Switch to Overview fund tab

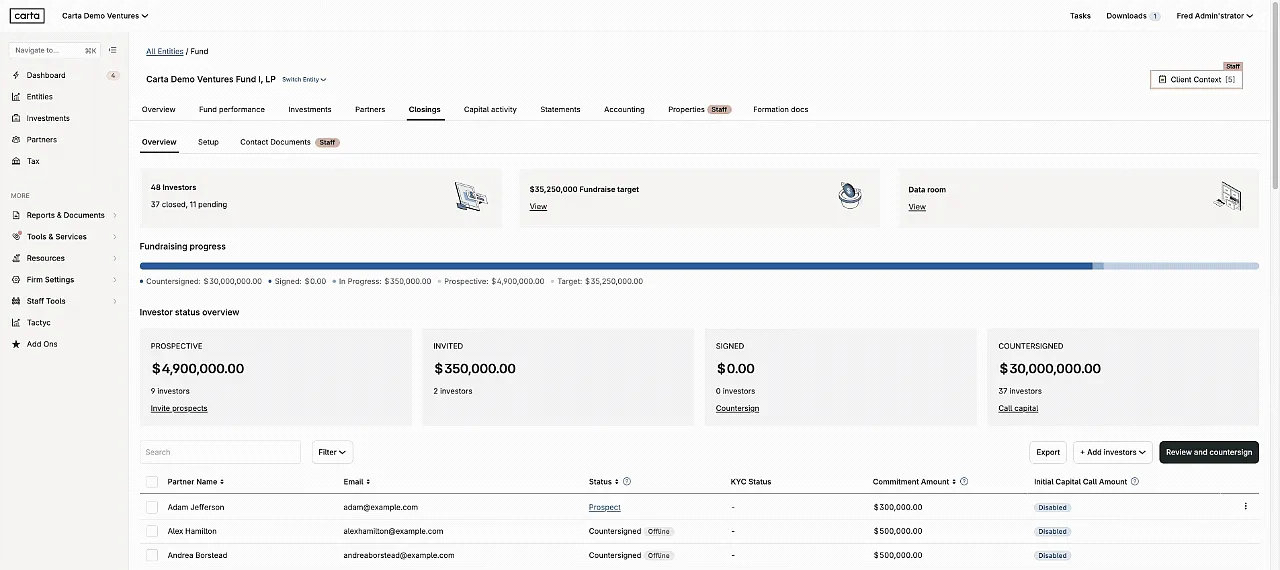(x=158, y=109)
